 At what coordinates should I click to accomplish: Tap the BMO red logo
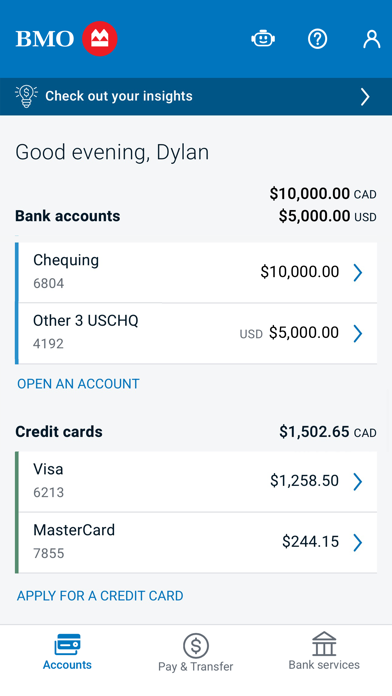[99, 39]
